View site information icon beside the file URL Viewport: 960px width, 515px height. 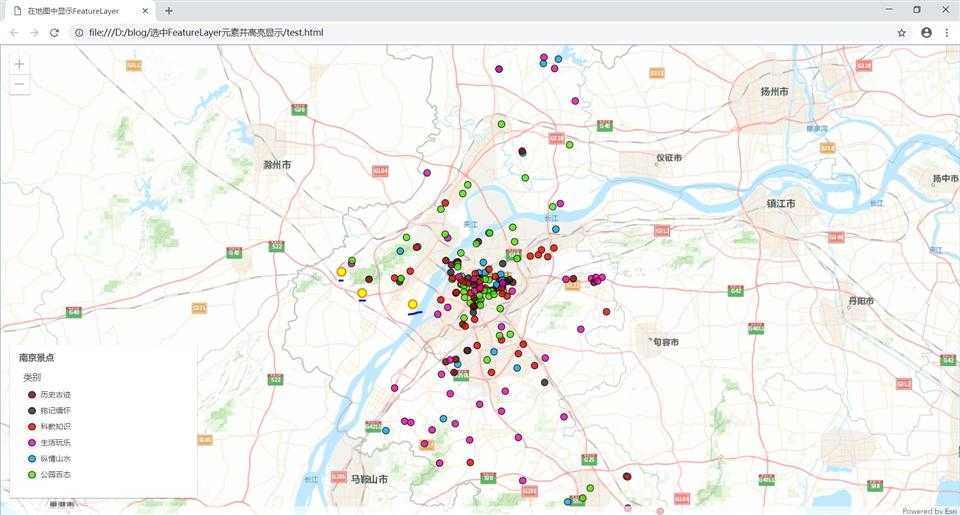coord(79,32)
